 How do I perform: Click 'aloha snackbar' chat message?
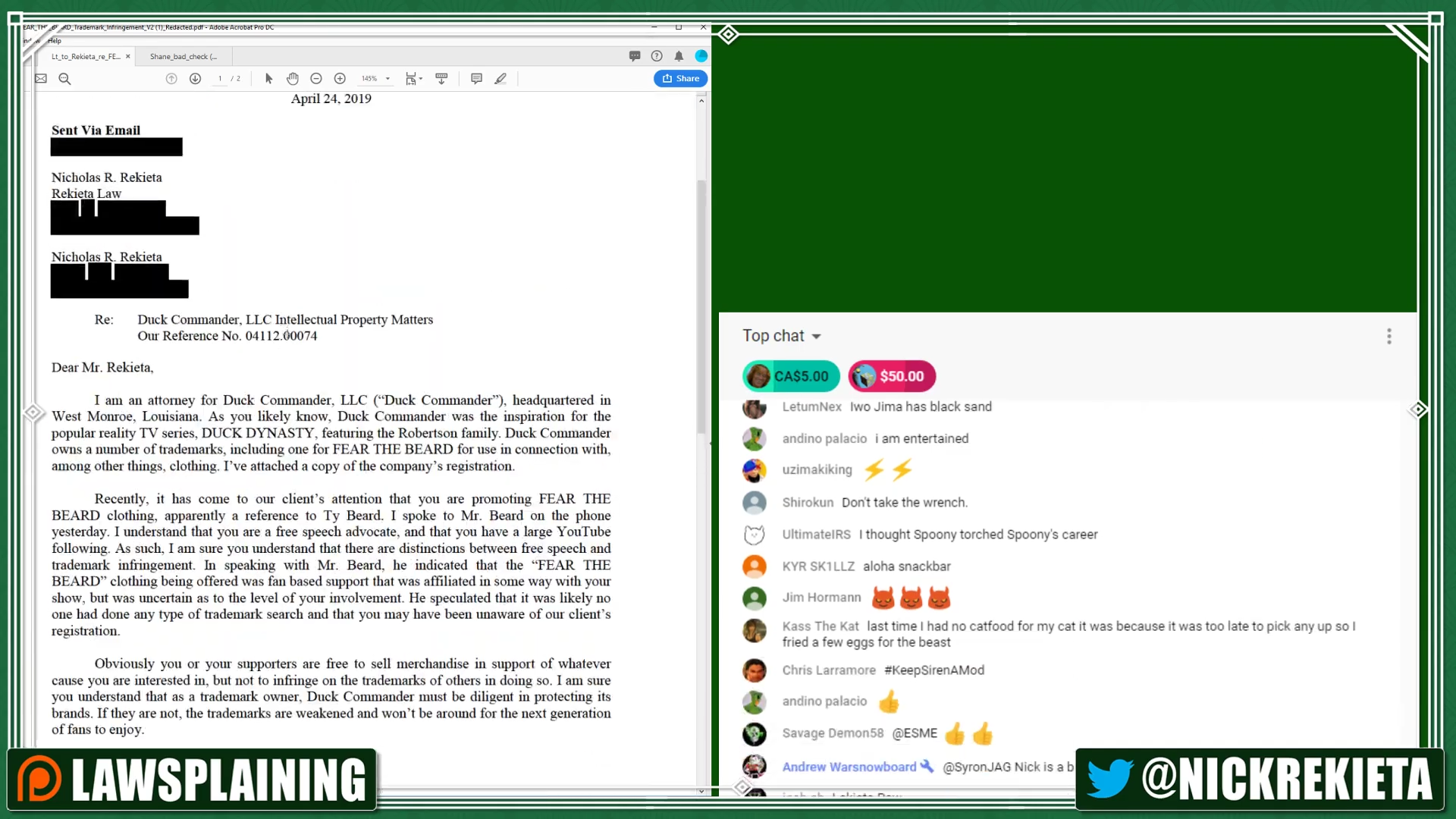pos(907,566)
